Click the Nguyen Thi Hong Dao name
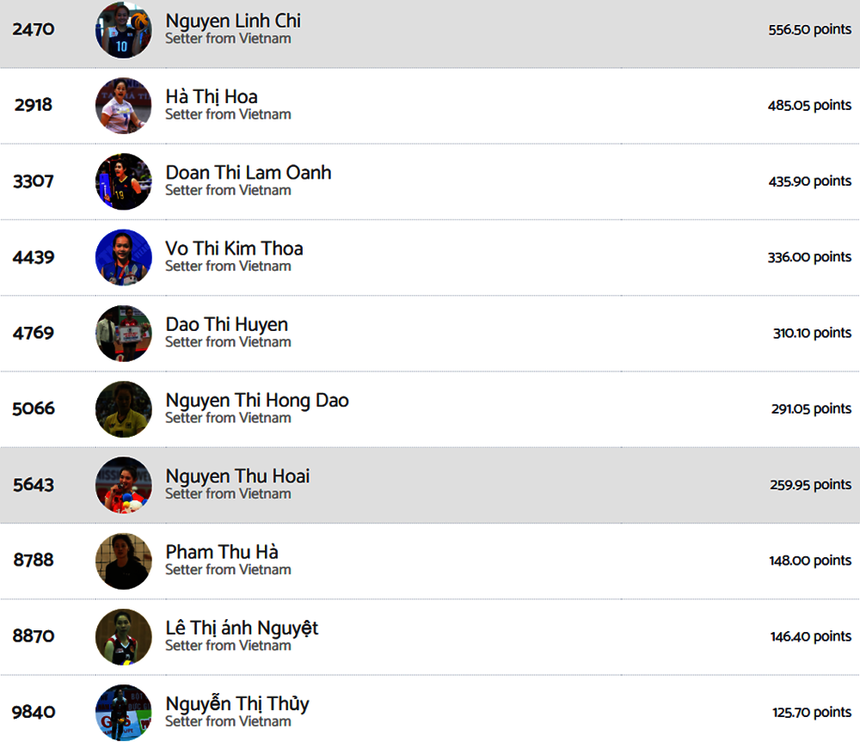 click(x=257, y=401)
